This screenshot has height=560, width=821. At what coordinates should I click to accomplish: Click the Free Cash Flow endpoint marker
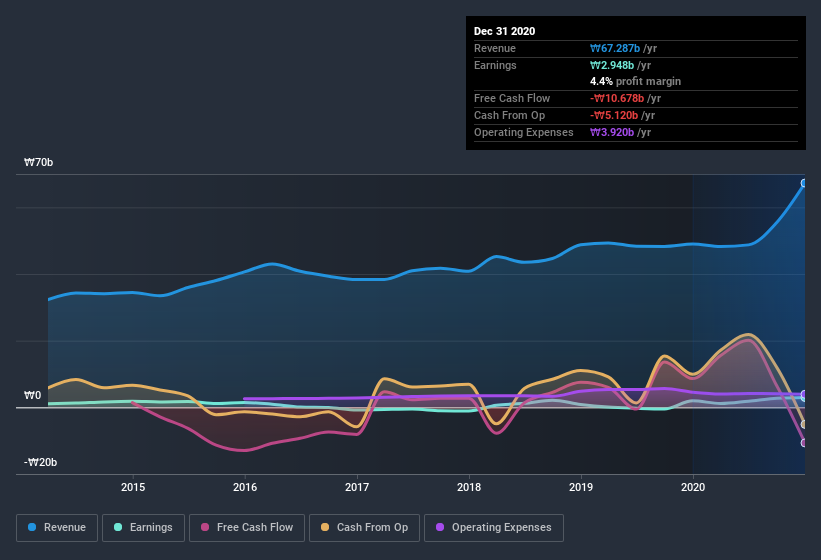[804, 443]
